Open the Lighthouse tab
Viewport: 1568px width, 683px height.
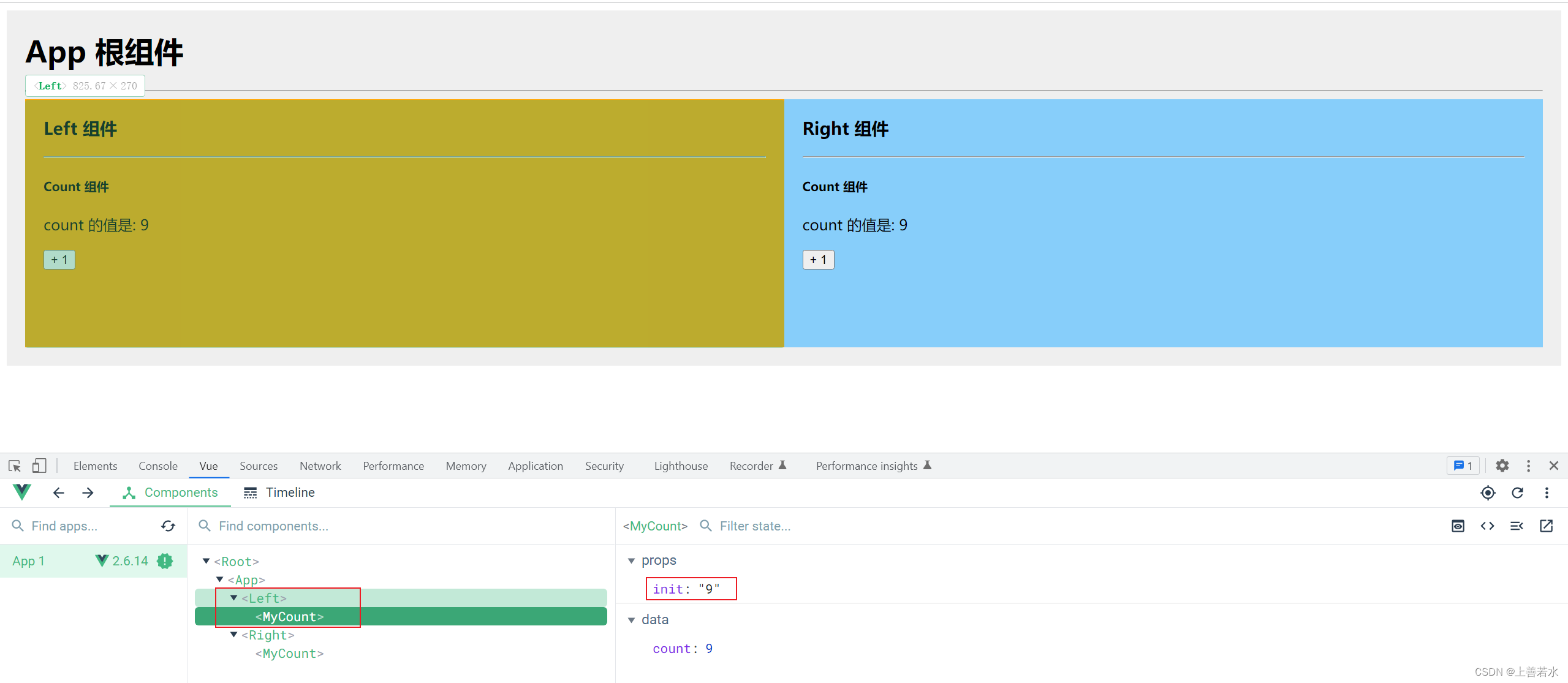(681, 466)
